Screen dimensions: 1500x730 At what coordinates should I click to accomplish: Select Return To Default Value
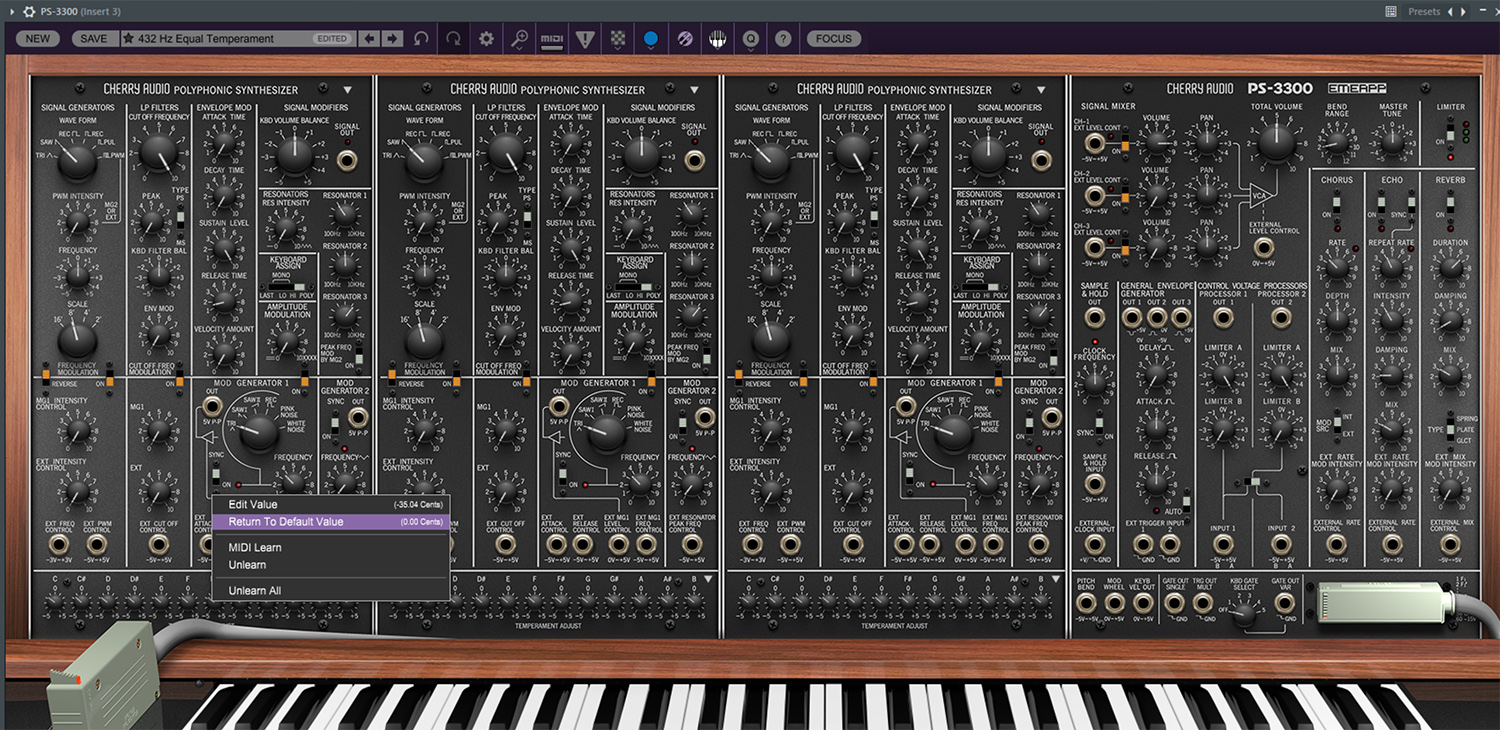click(331, 522)
